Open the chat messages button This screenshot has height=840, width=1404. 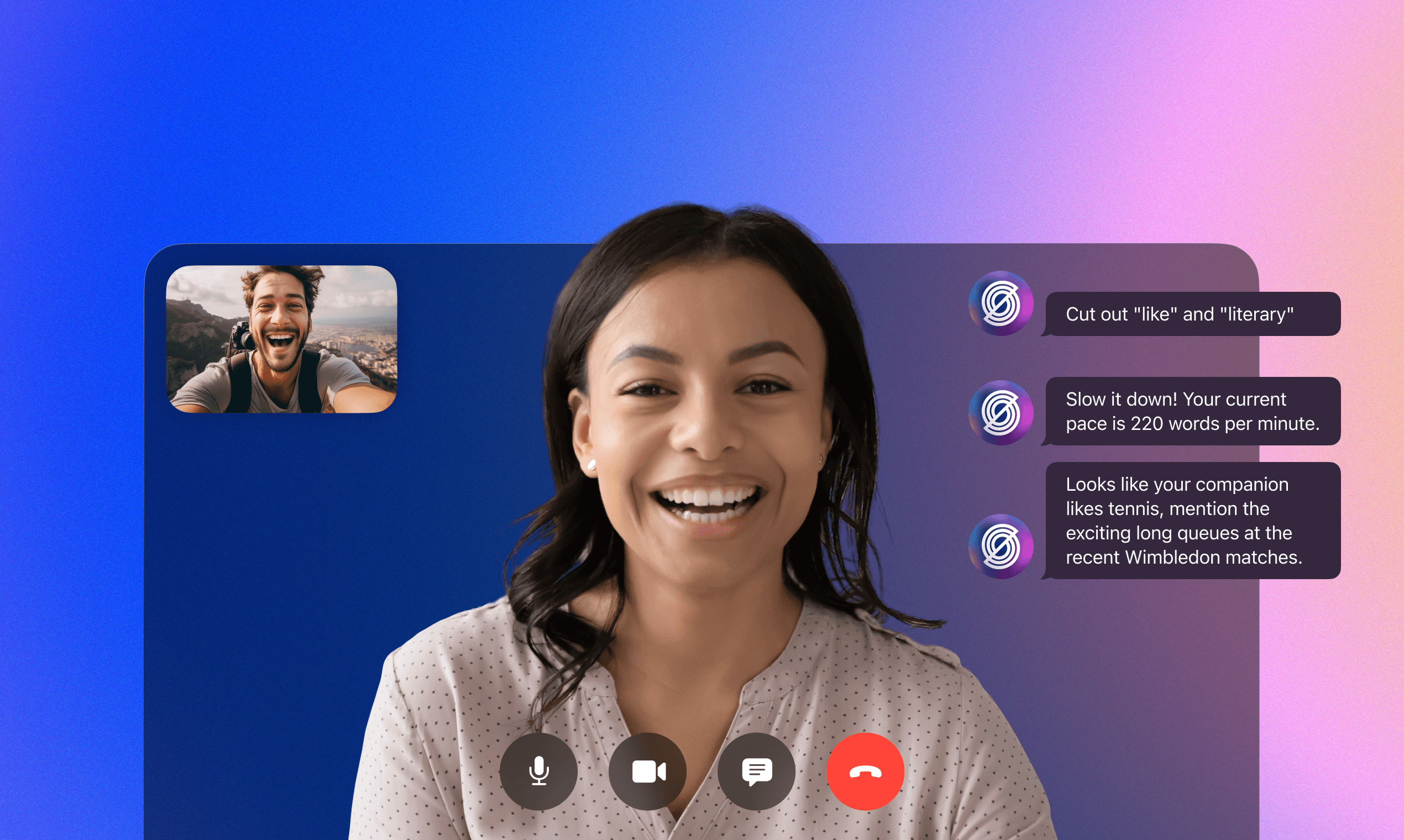756,771
